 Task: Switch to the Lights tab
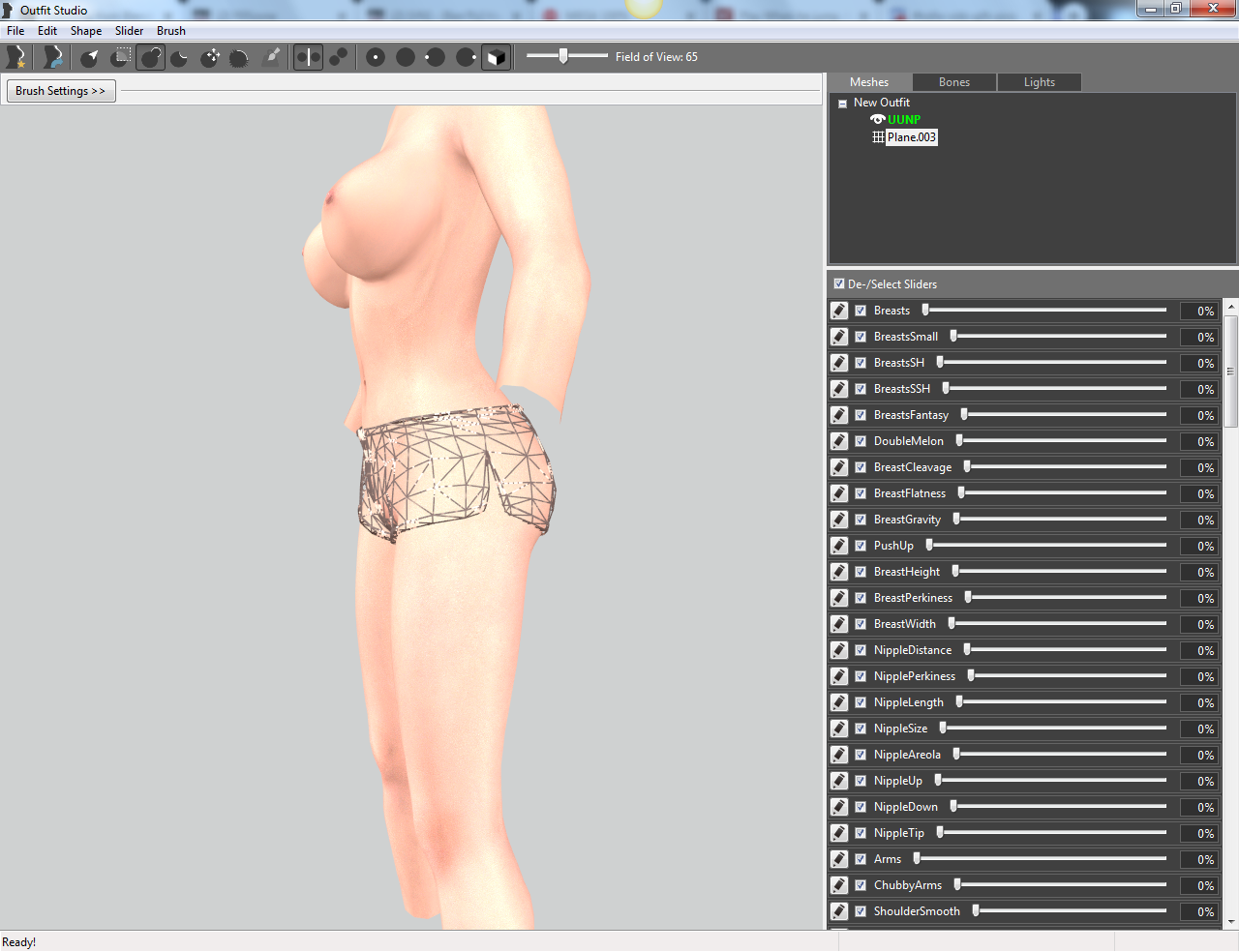pos(1040,82)
